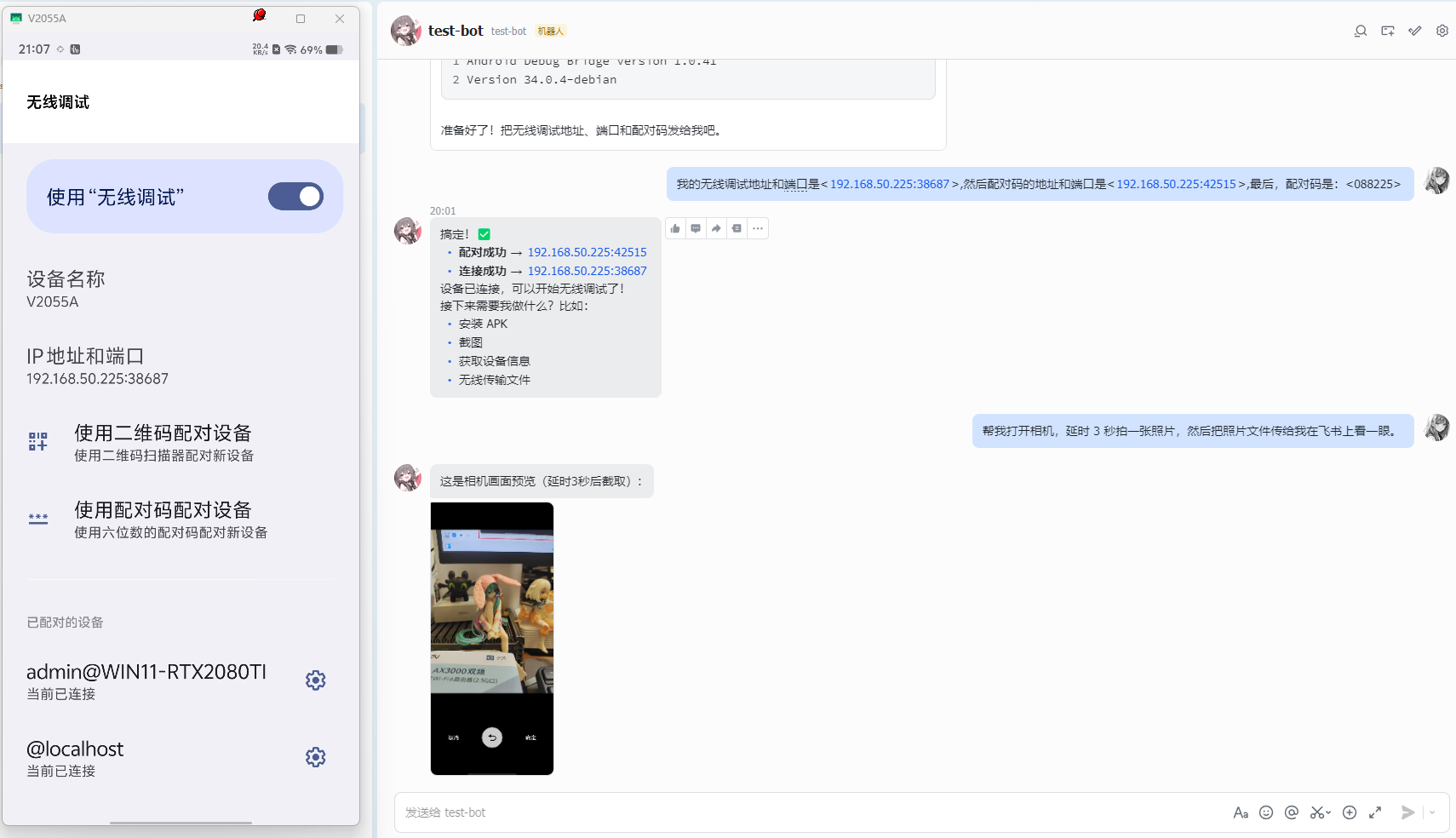Reply to bot message via comment icon
The width and height of the screenshot is (1456, 838).
pos(696,228)
